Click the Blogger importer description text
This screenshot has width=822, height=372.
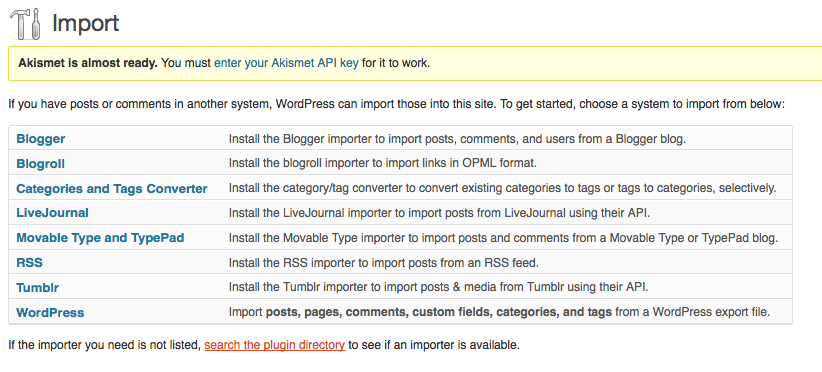click(457, 139)
